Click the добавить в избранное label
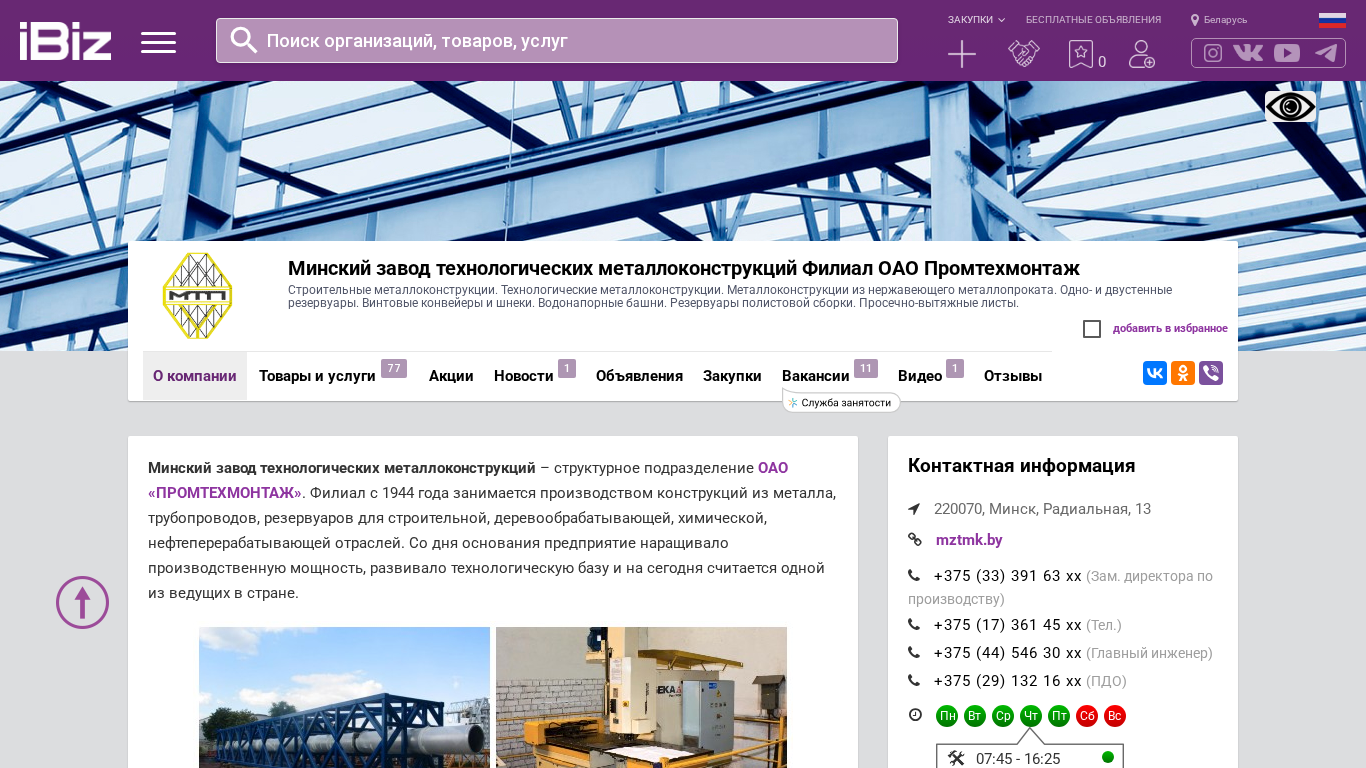 click(x=1170, y=329)
